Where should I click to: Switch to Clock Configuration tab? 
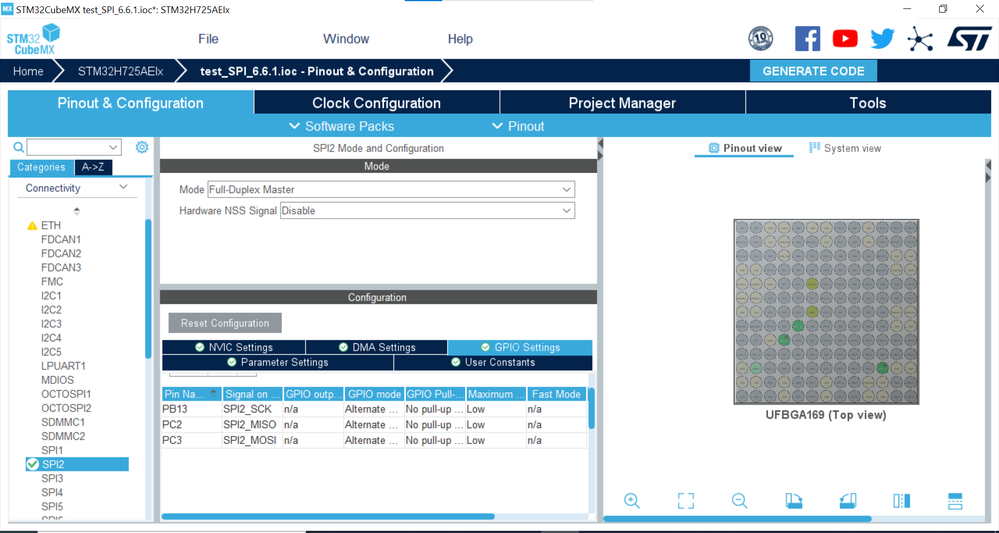[377, 103]
